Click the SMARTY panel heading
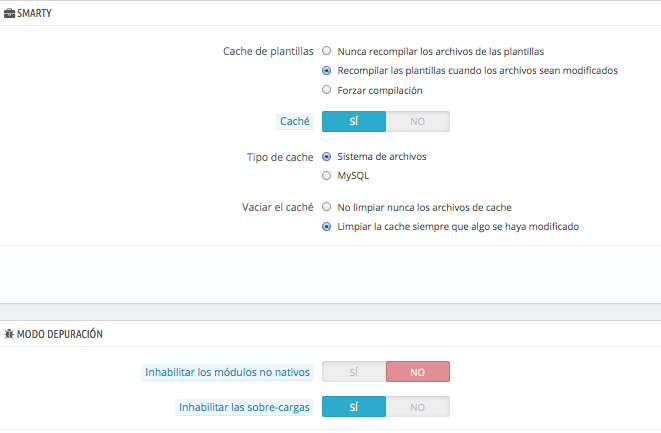The image size is (661, 433). [34, 13]
